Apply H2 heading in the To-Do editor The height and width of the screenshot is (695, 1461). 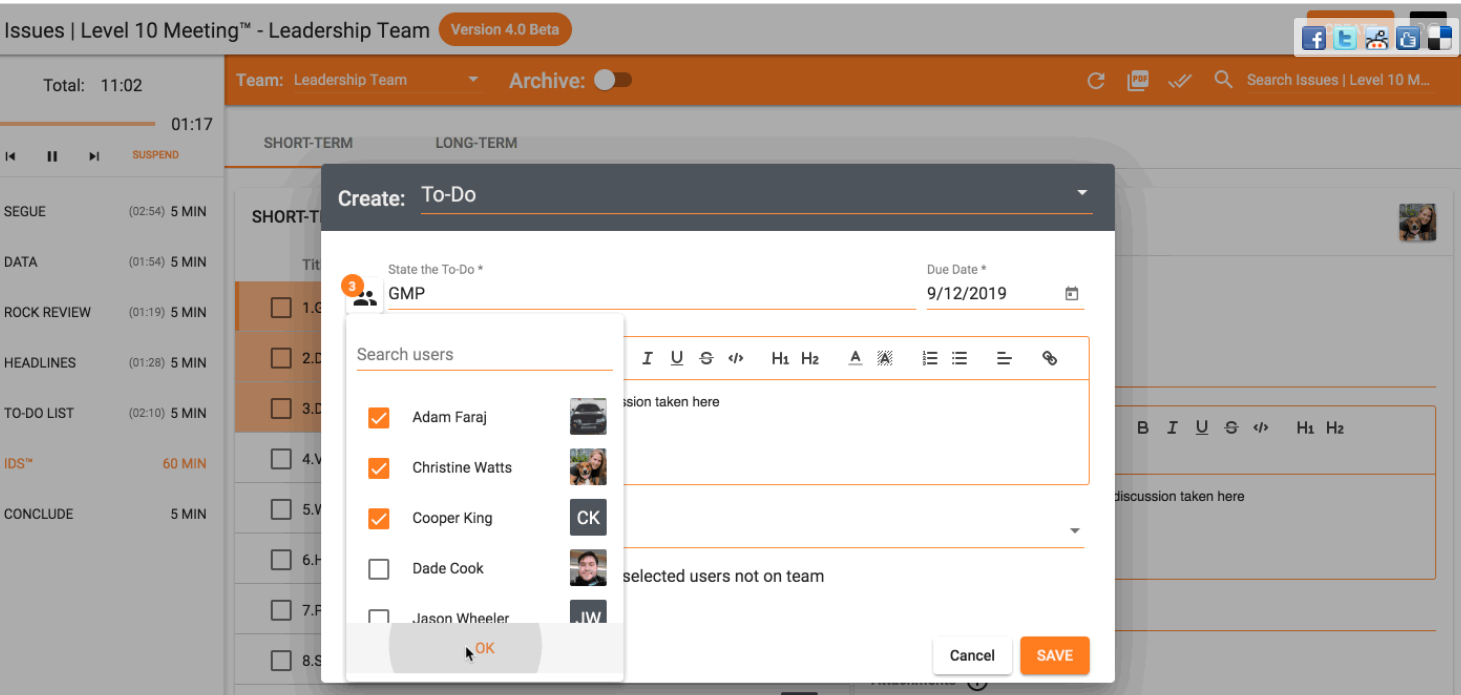click(x=810, y=358)
